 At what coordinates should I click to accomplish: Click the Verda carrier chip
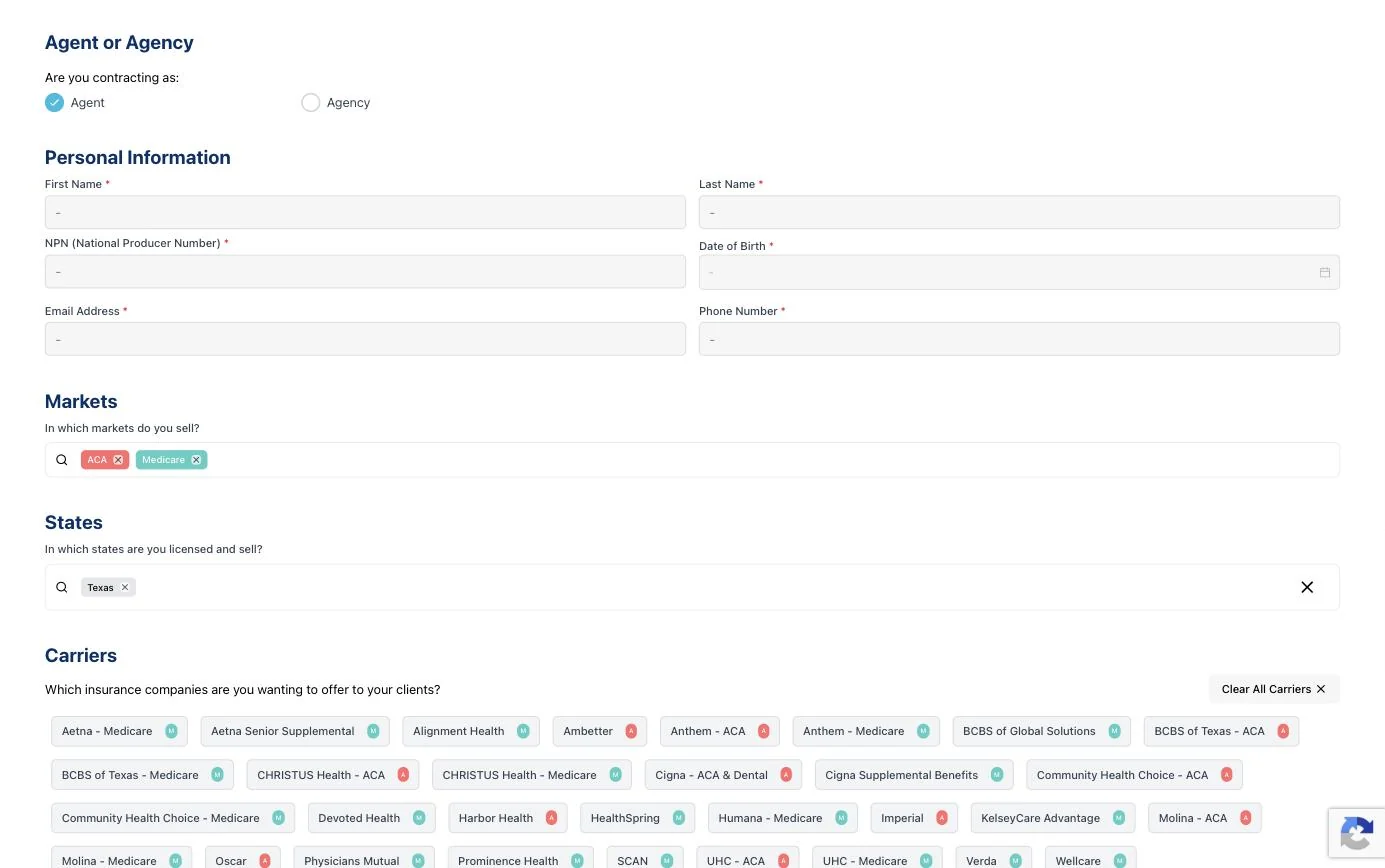tap(994, 859)
